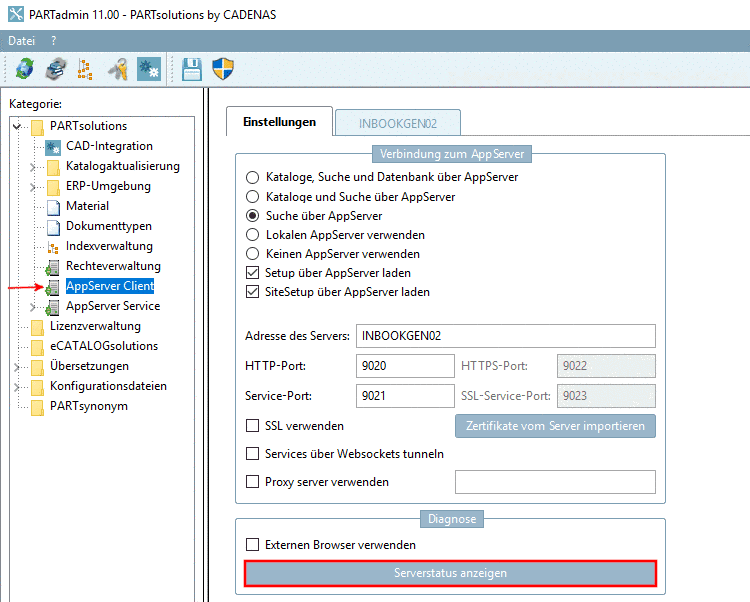Select 'Rechteverwaltung' in category tree
The width and height of the screenshot is (750, 602).
point(113,266)
